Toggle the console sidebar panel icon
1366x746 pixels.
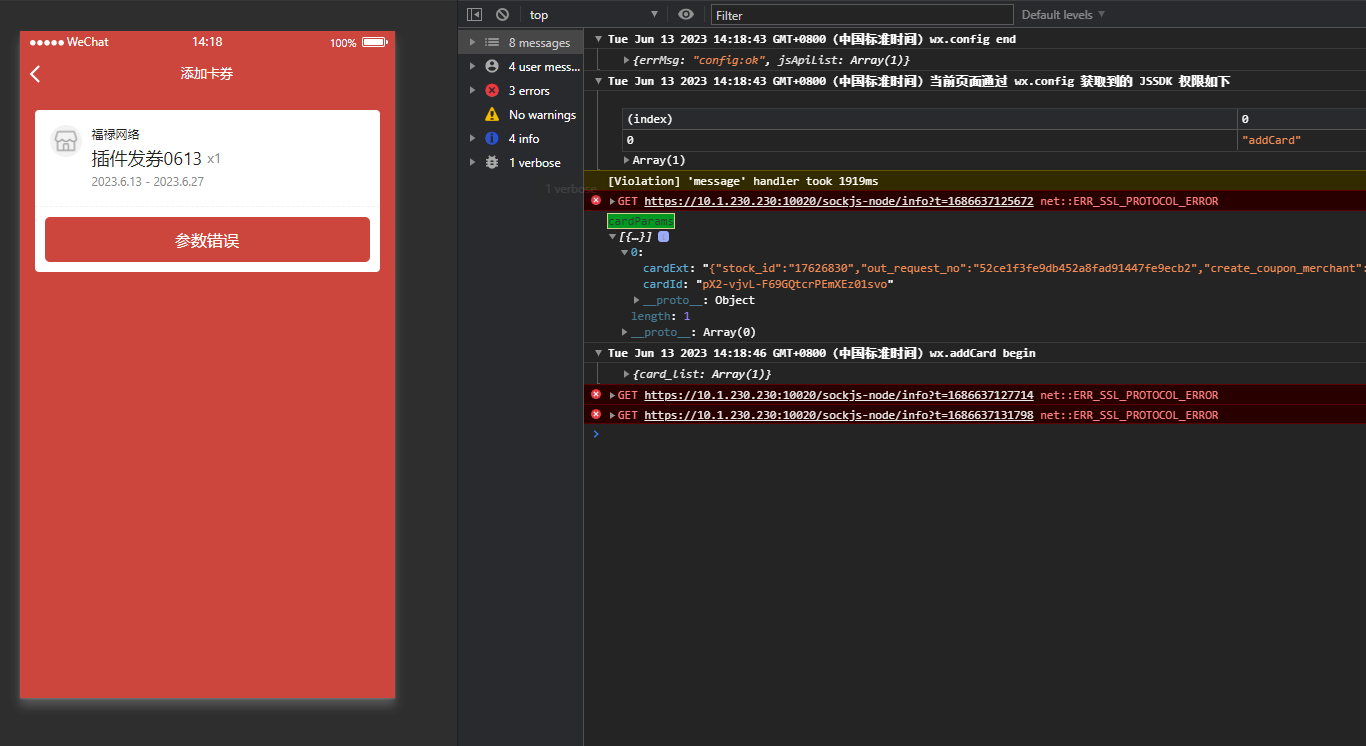[x=475, y=15]
